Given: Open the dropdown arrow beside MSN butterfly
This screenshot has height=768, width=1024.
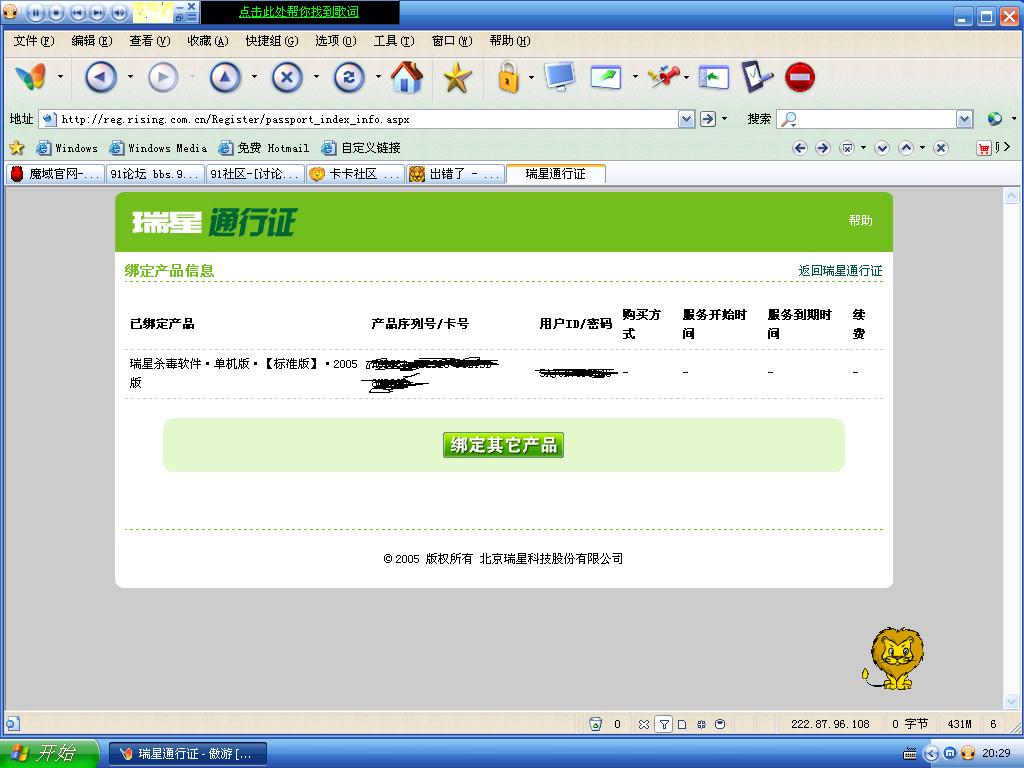Looking at the screenshot, I should (x=60, y=77).
